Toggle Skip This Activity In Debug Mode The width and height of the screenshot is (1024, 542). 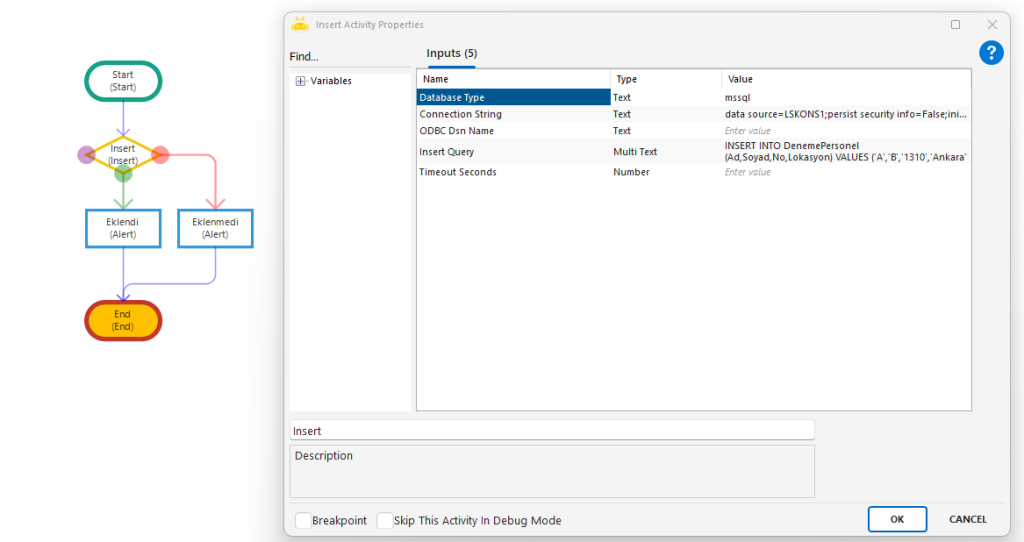(x=385, y=520)
